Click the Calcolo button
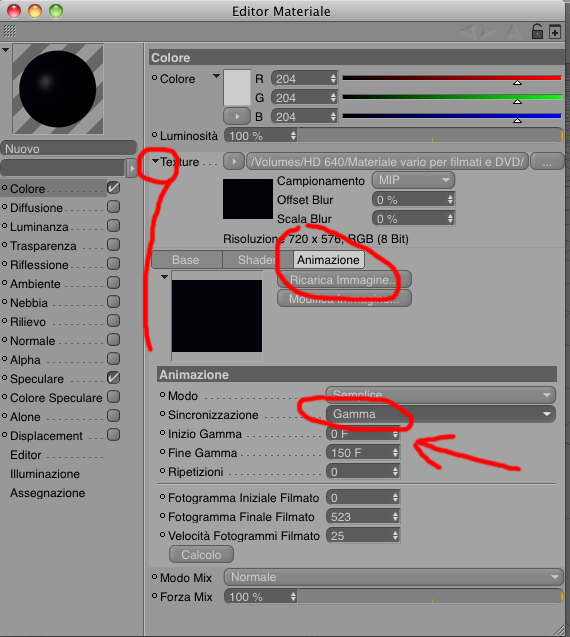 [201, 555]
